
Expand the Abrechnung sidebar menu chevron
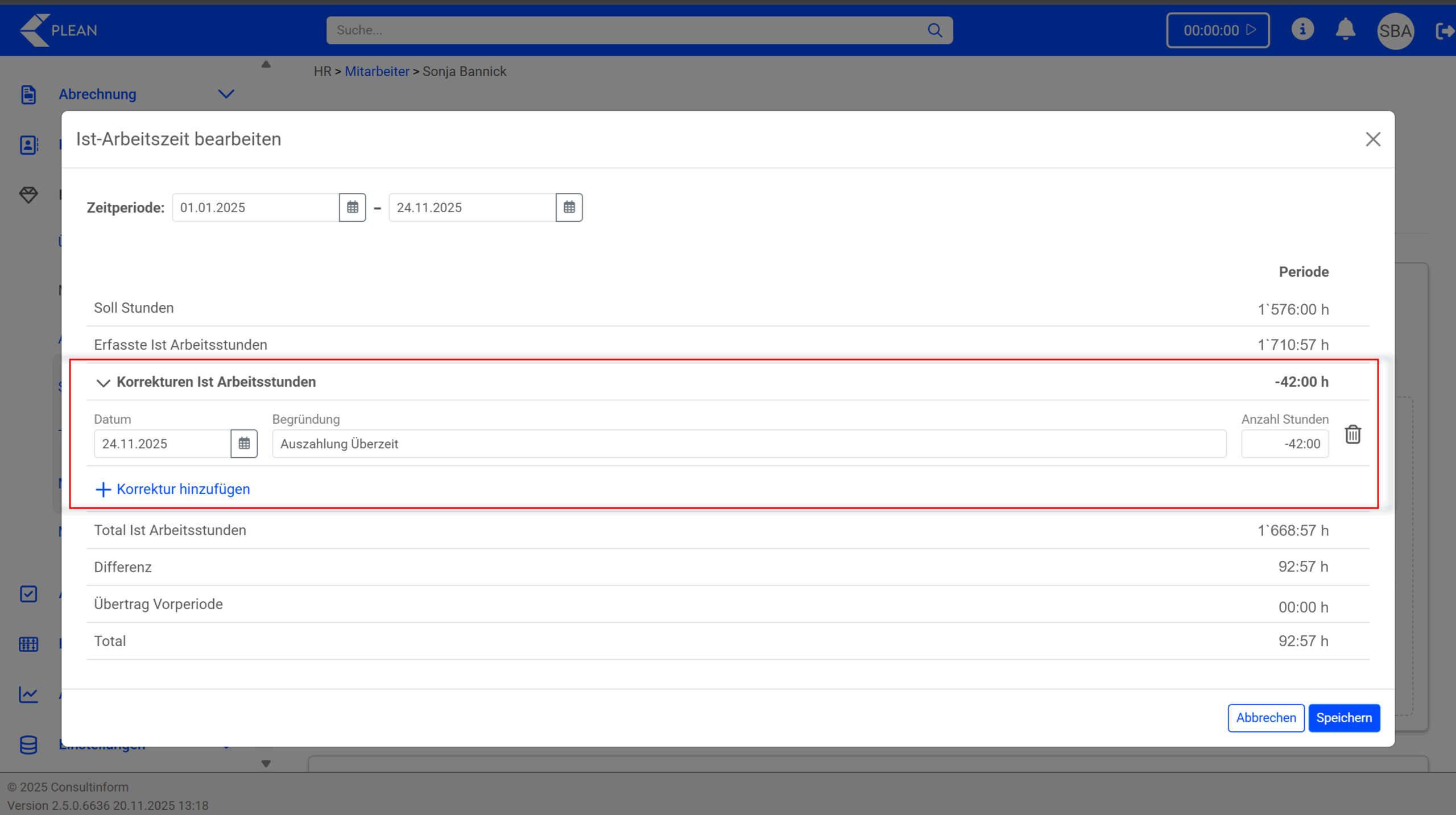coord(226,94)
